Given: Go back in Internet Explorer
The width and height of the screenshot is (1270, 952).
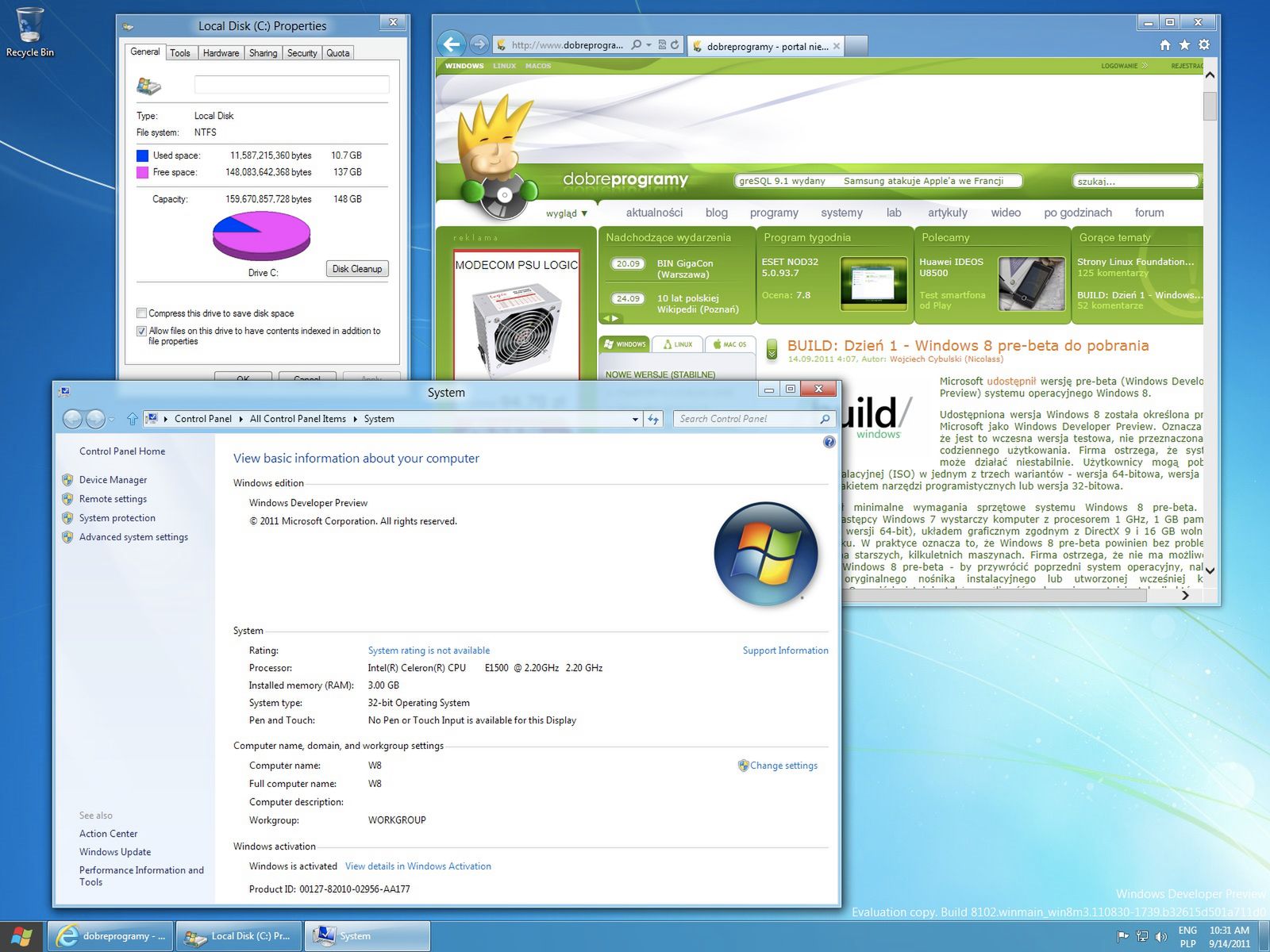Looking at the screenshot, I should (452, 44).
